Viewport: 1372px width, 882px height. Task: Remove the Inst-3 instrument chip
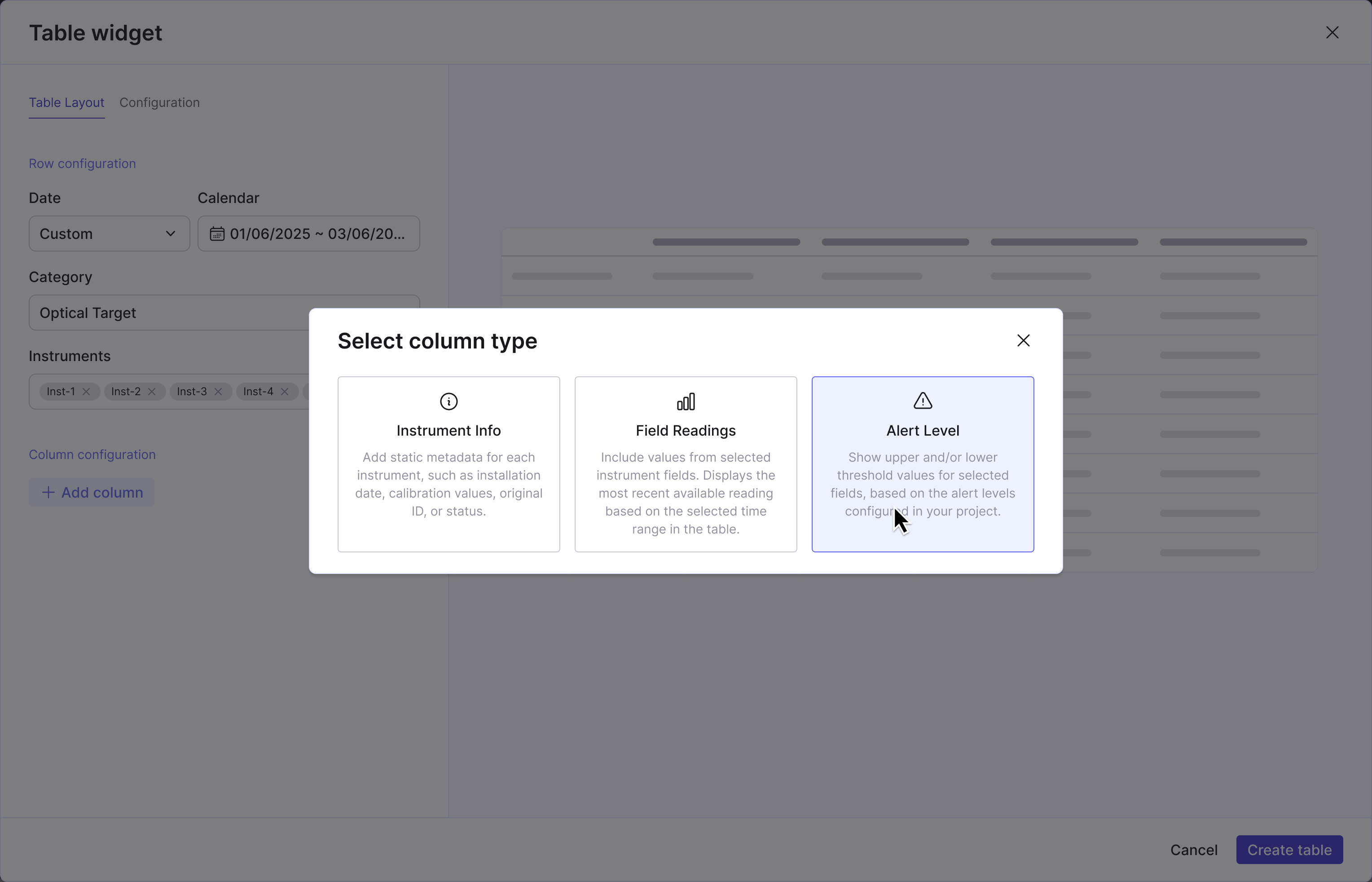(x=218, y=392)
